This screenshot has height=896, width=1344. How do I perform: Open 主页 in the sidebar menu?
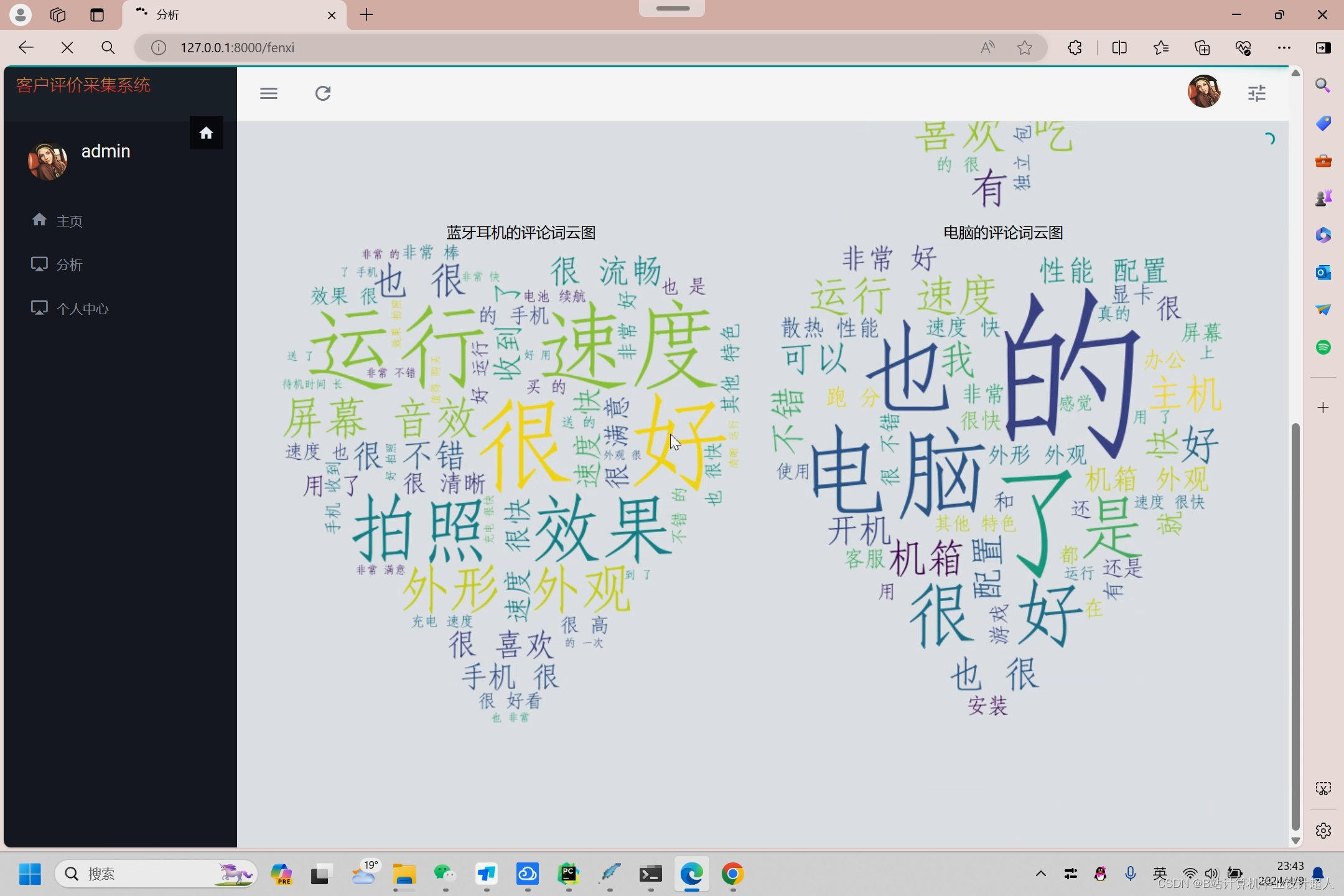click(68, 221)
